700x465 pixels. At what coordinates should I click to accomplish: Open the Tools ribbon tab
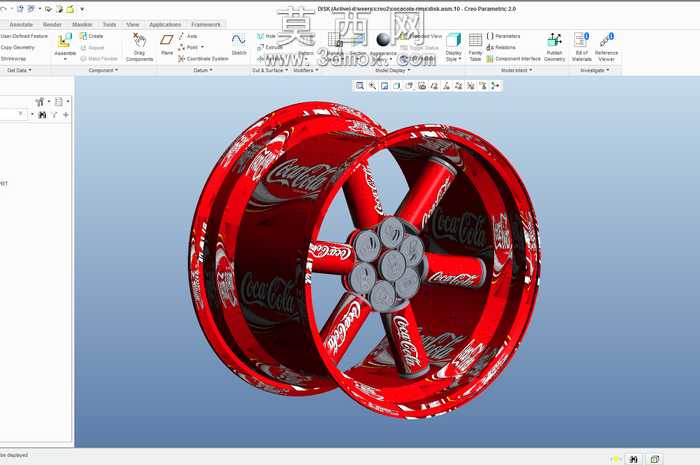coord(109,25)
